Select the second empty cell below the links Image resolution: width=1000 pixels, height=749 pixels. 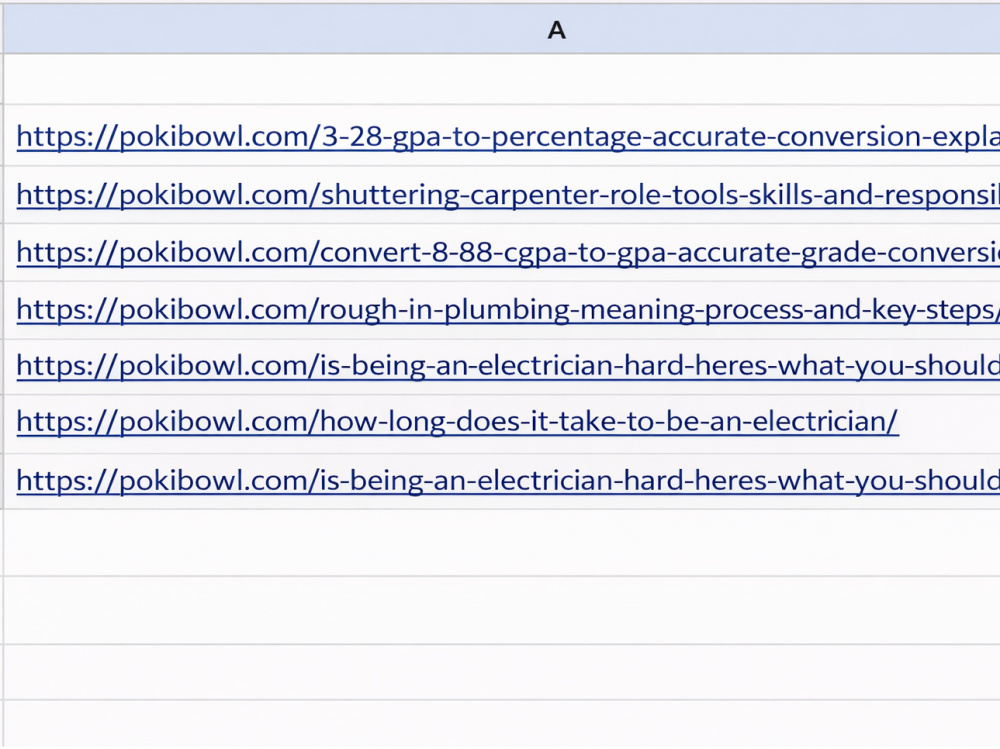[x=502, y=611]
